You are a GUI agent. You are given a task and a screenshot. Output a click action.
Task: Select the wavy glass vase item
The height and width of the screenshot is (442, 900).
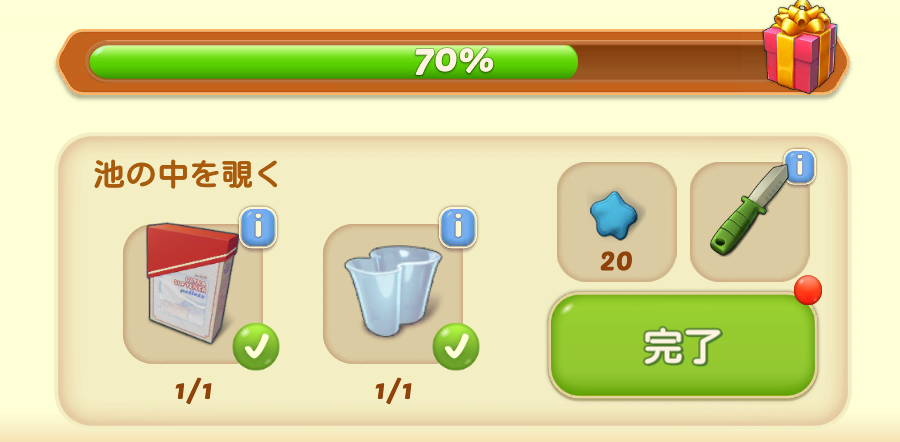[393, 292]
